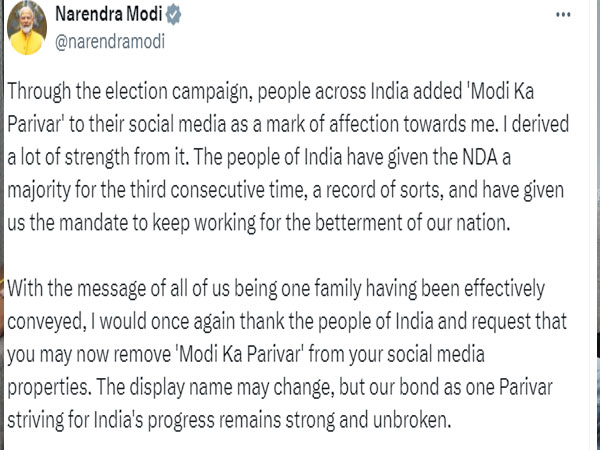600x450 pixels.
Task: Open the @narendramodi handle link
Action: (110, 41)
